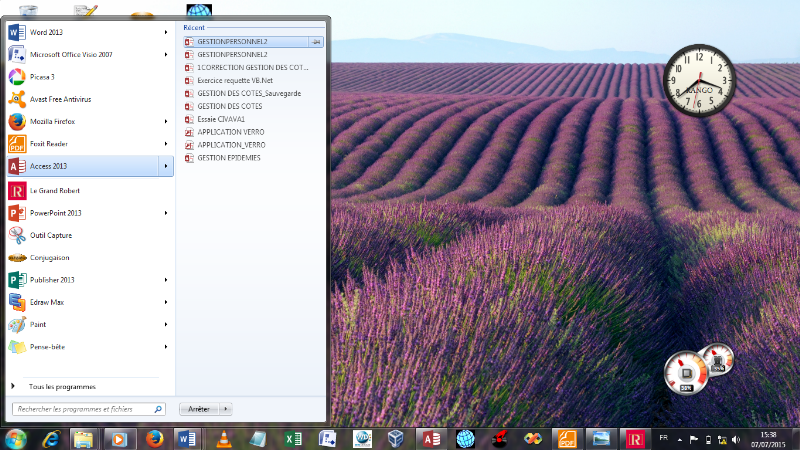Show hidden system tray icons
The width and height of the screenshot is (800, 450).
(x=682, y=439)
